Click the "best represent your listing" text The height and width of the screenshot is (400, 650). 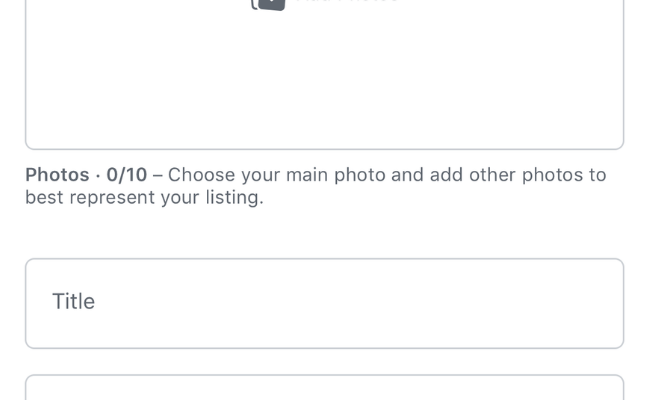pos(144,198)
